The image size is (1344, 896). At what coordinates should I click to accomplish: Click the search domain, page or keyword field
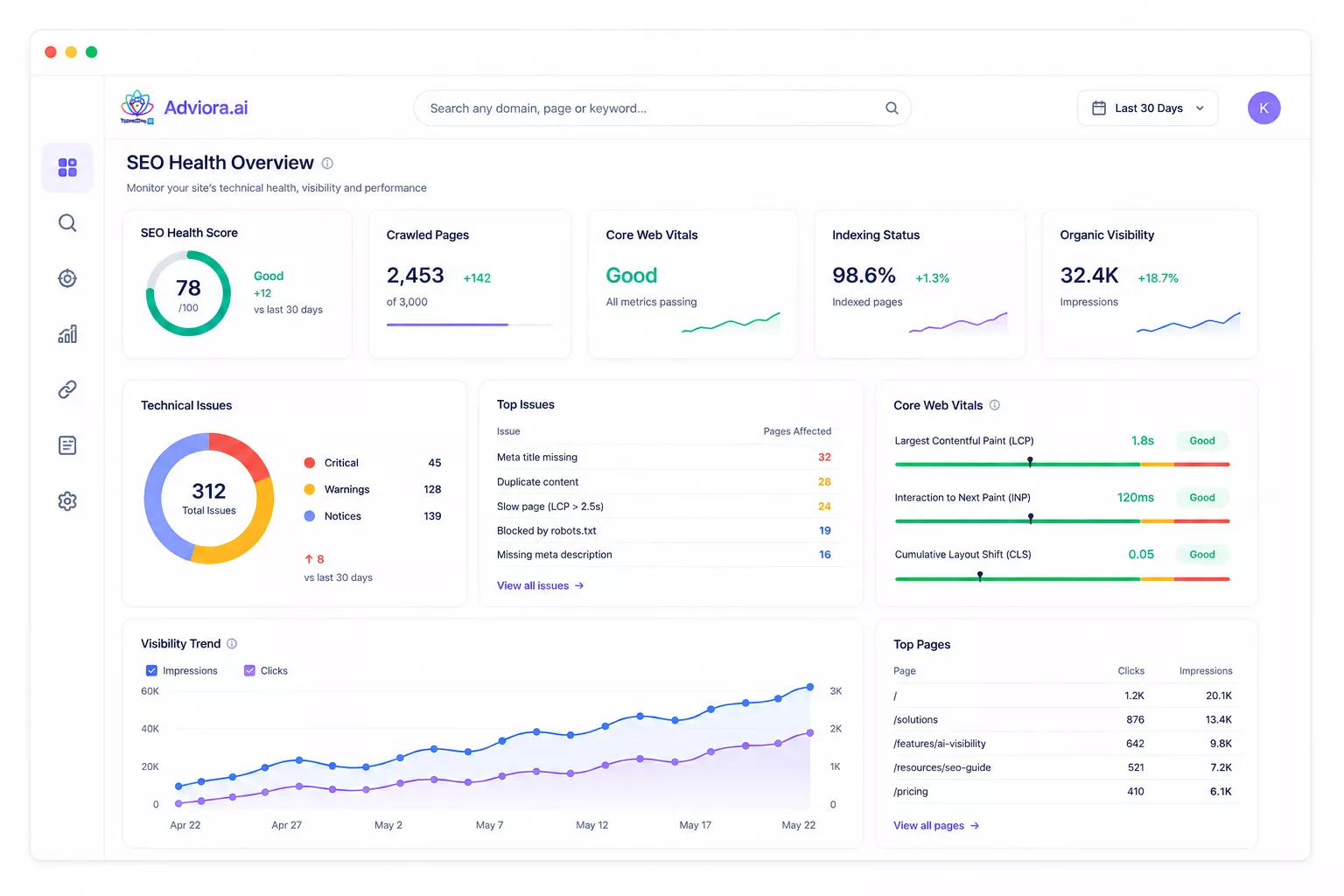(x=661, y=108)
